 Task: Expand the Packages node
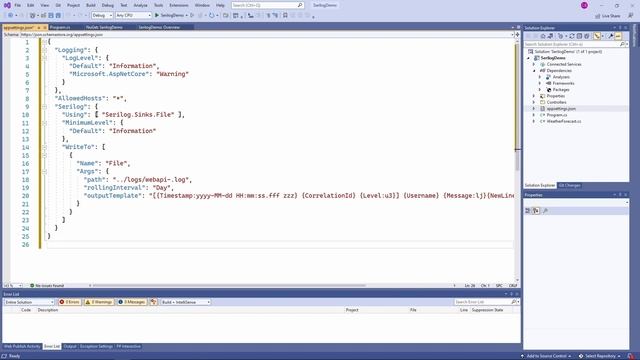click(x=540, y=89)
